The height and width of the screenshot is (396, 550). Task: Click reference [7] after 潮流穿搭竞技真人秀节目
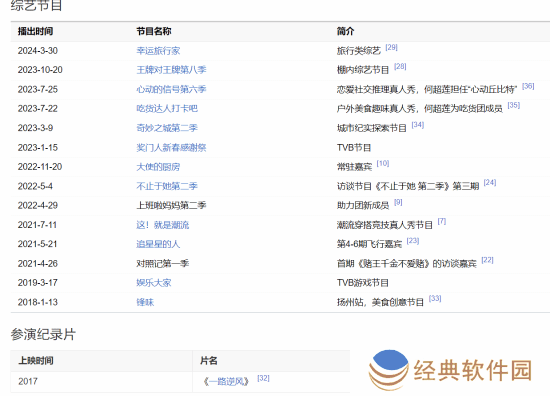point(442,222)
